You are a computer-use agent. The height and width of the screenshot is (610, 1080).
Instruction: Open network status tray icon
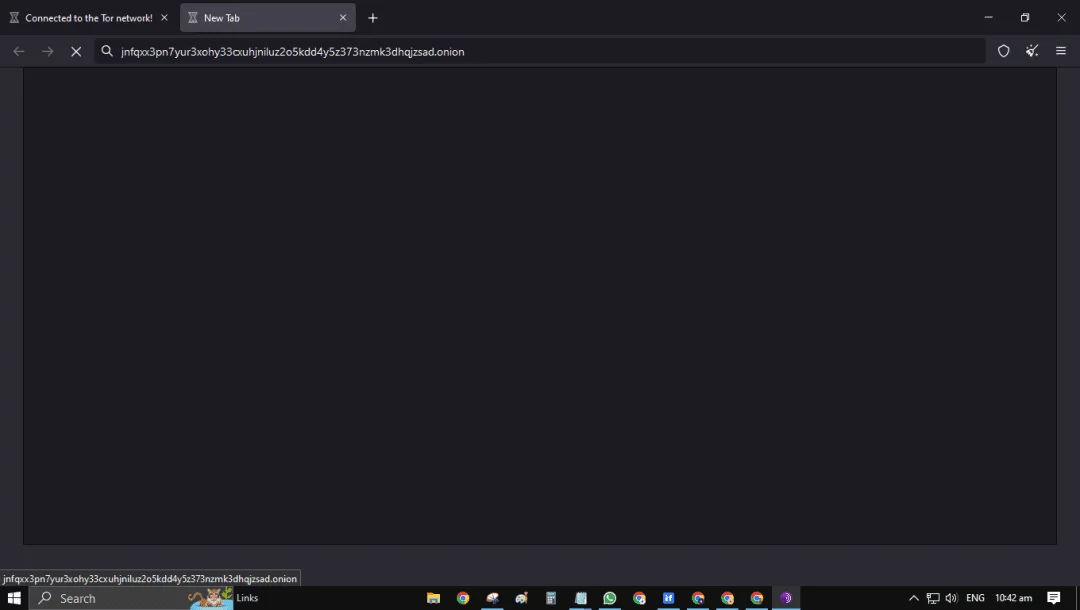pos(933,598)
